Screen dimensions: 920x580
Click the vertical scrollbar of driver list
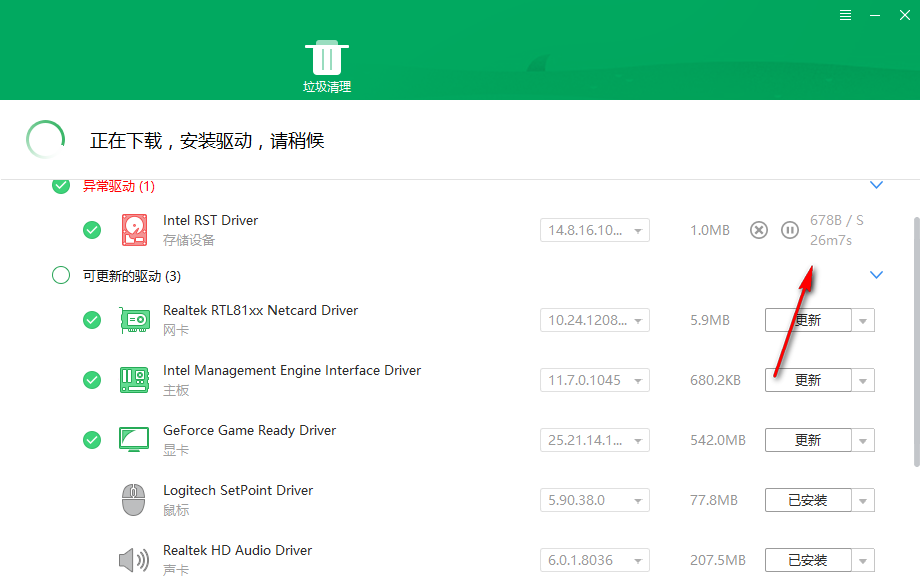pos(916,342)
